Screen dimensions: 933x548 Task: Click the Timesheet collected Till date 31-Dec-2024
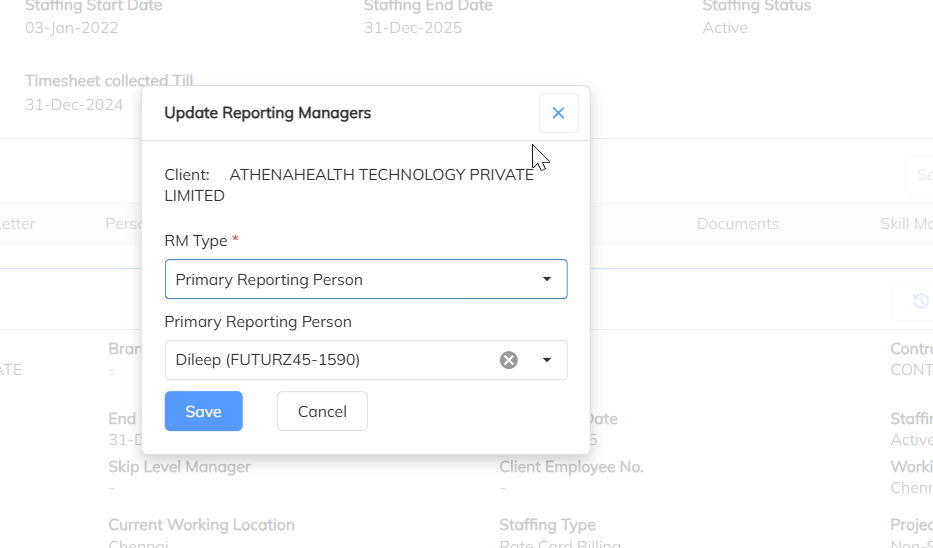[74, 105]
